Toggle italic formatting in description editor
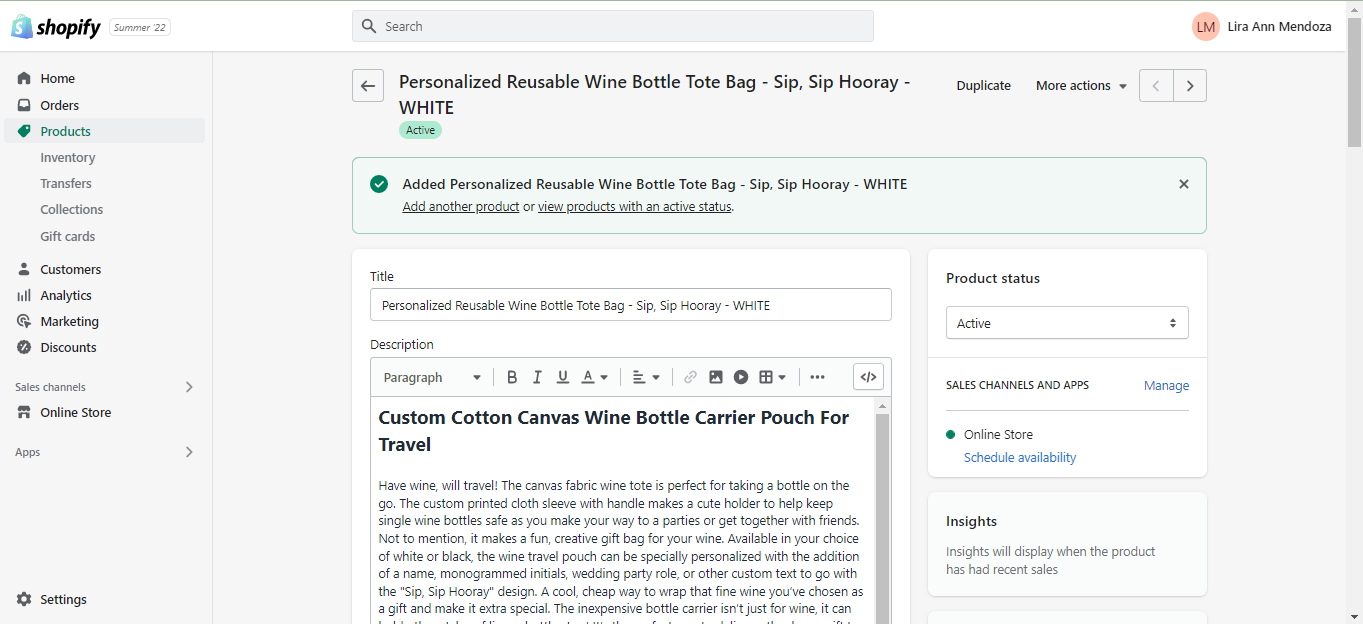This screenshot has height=624, width=1363. coord(537,377)
